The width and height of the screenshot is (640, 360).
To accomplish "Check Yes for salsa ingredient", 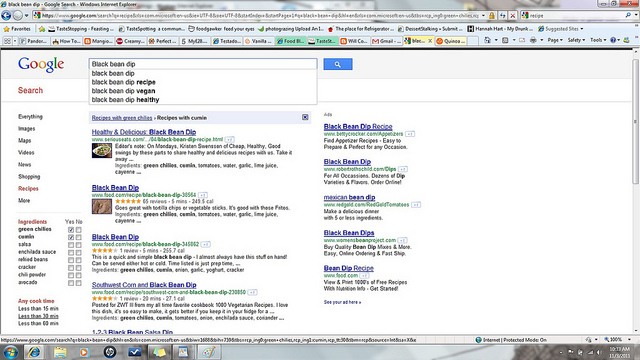I will 71,245.
